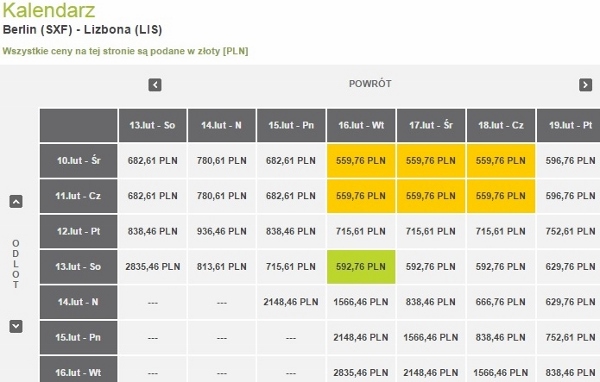600x382 pixels.
Task: Pick the 2835,46 PLN fare on 13.lut row
Action: (x=152, y=267)
